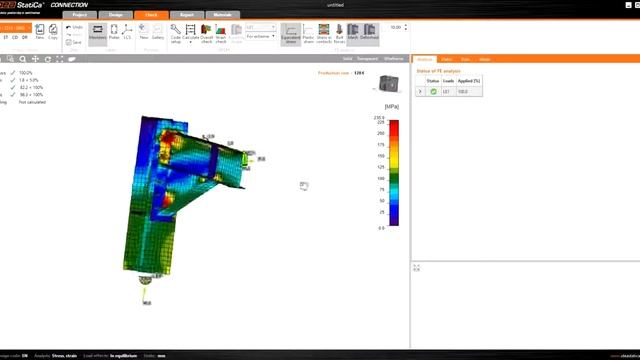Click the expand arrows icon in lower right panel
This screenshot has width=640, height=360.
pos(416,268)
